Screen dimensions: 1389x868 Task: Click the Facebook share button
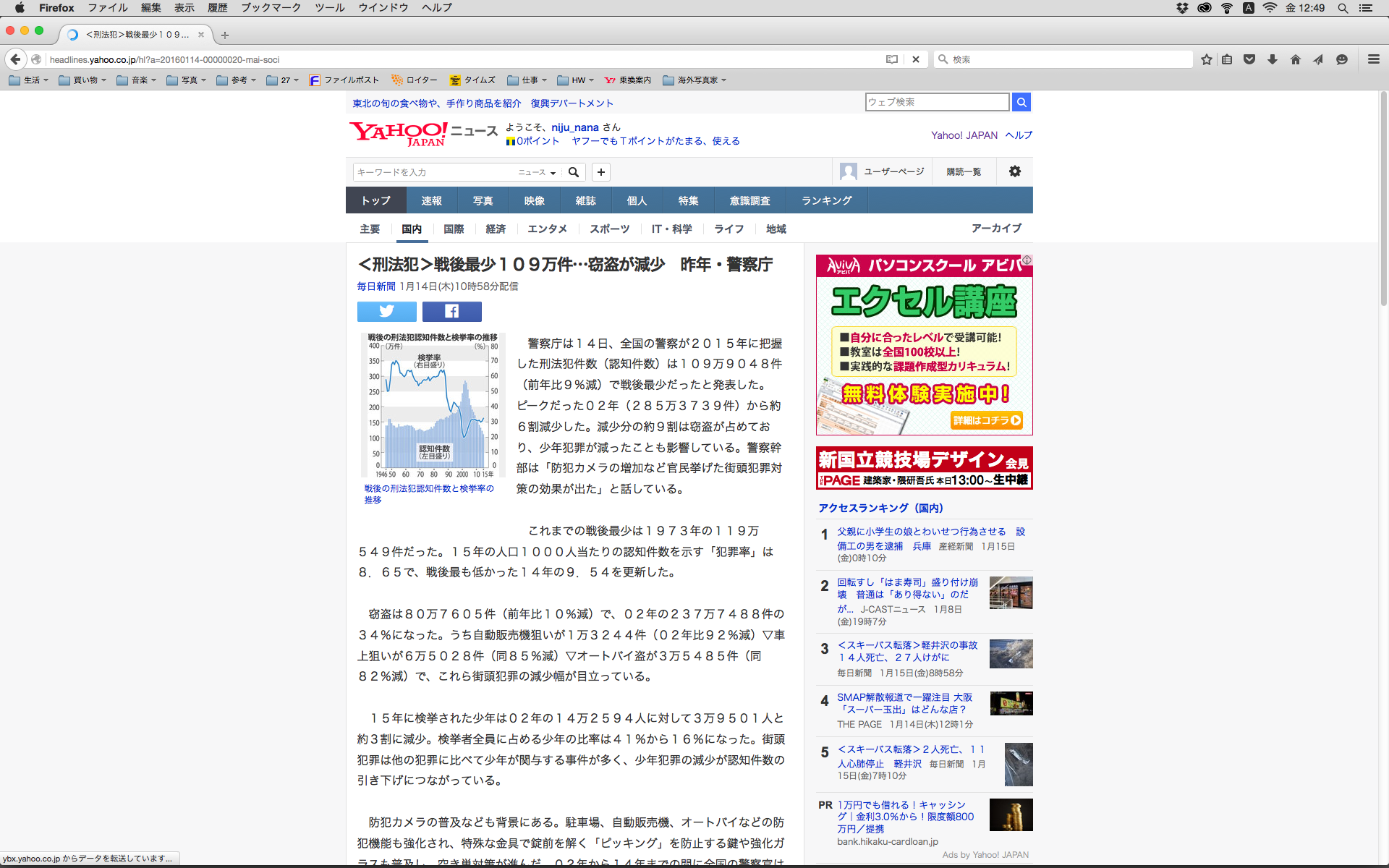(x=451, y=311)
